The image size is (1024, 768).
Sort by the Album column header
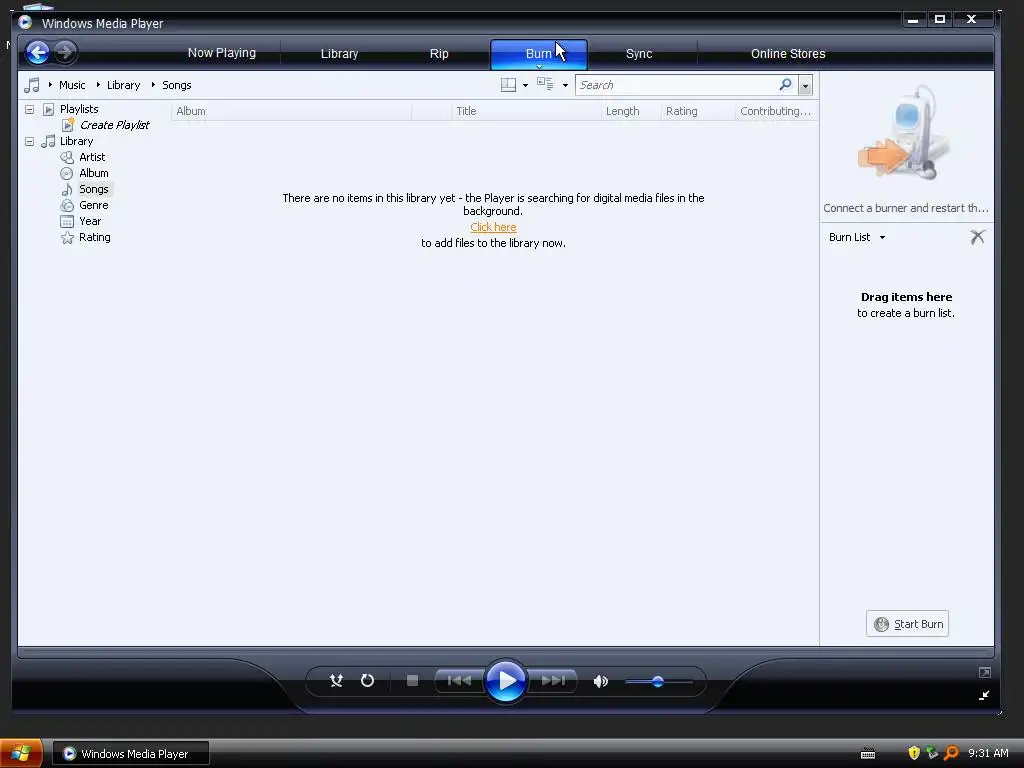click(x=291, y=111)
